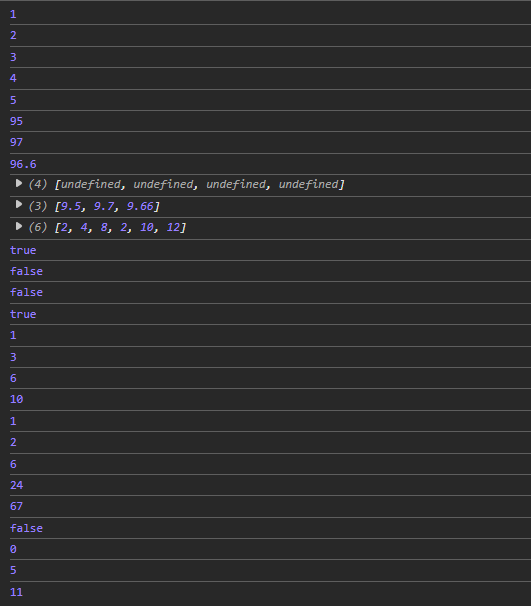Select the 96.6 console output
This screenshot has width=531, height=606.
point(23,164)
